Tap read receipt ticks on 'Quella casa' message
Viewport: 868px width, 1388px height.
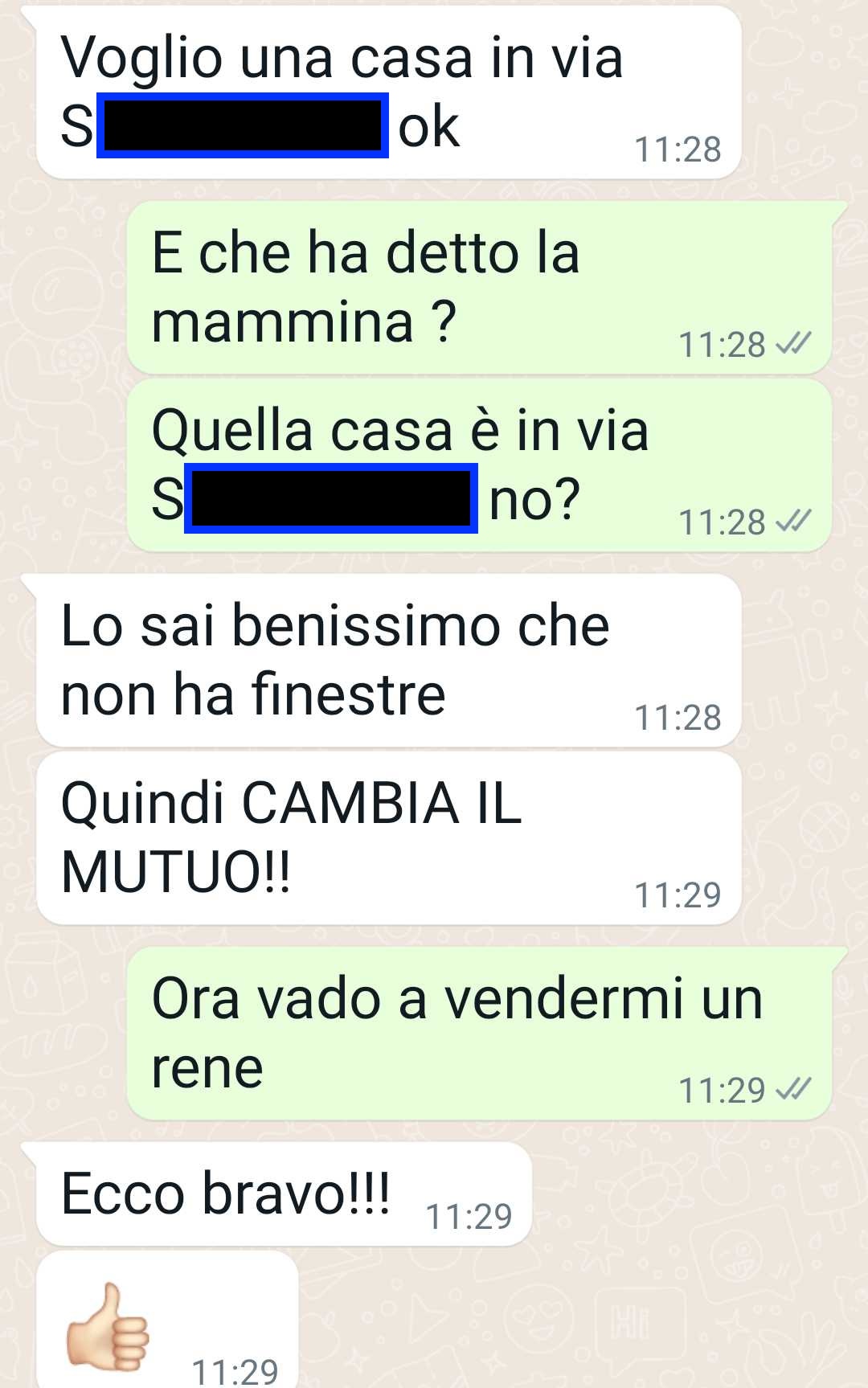point(793,522)
